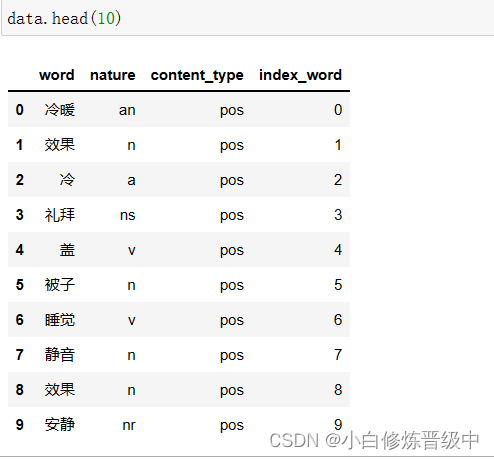Click the 'word' column header
Image resolution: width=494 pixels, height=460 pixels.
tap(57, 75)
